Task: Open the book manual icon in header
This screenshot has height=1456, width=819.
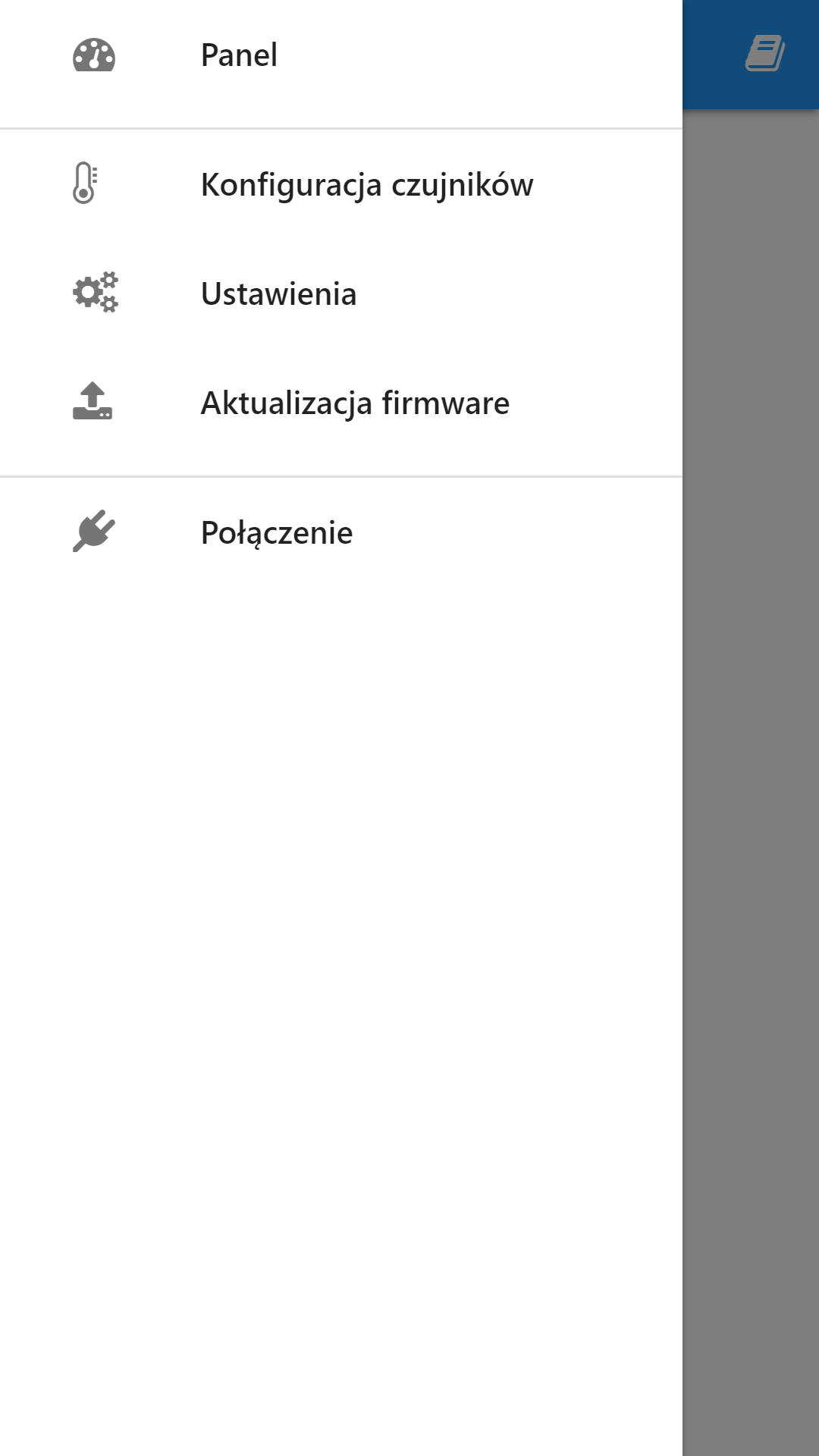Action: click(764, 54)
